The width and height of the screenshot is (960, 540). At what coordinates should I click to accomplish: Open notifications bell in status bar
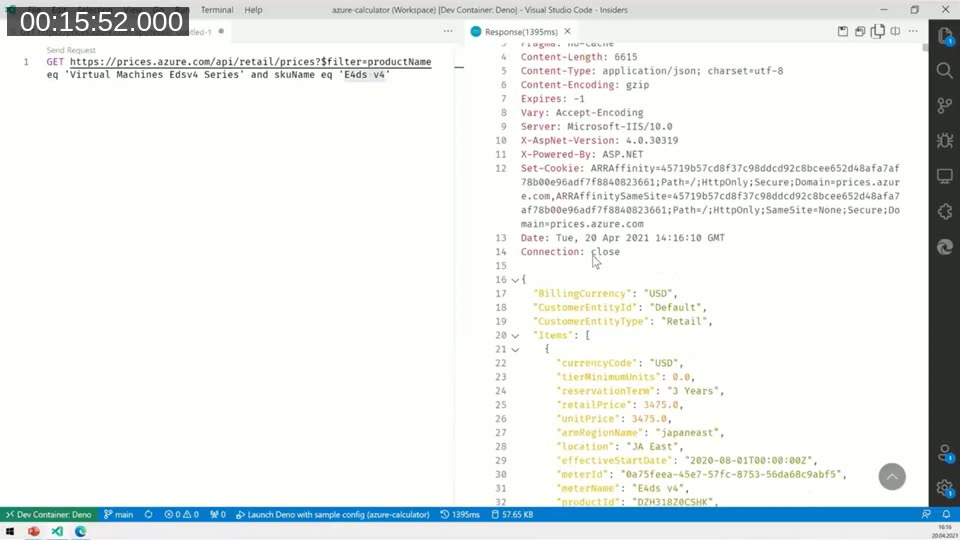pyautogui.click(x=946, y=514)
